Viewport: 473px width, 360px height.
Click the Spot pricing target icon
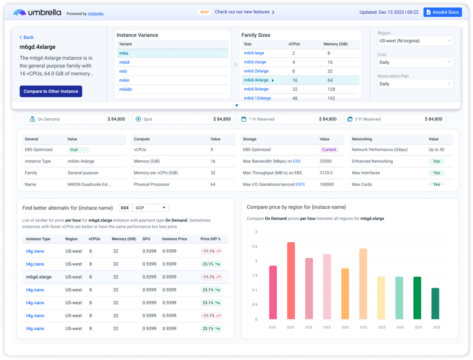138,119
